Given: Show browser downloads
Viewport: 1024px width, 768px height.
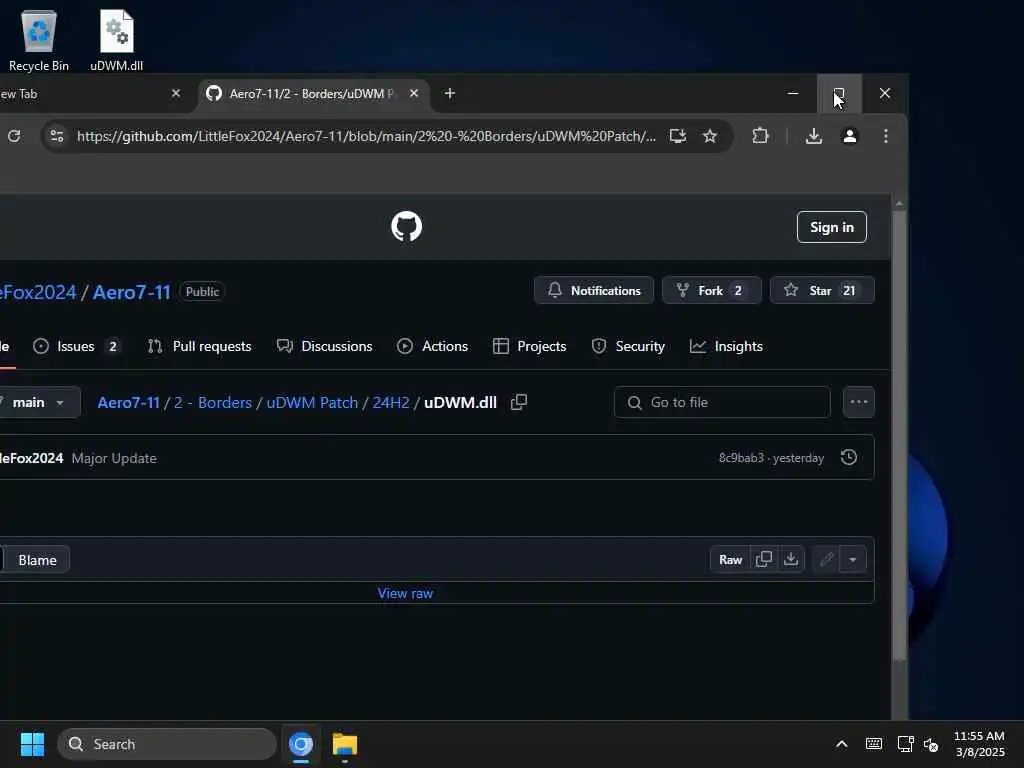Looking at the screenshot, I should 814,136.
